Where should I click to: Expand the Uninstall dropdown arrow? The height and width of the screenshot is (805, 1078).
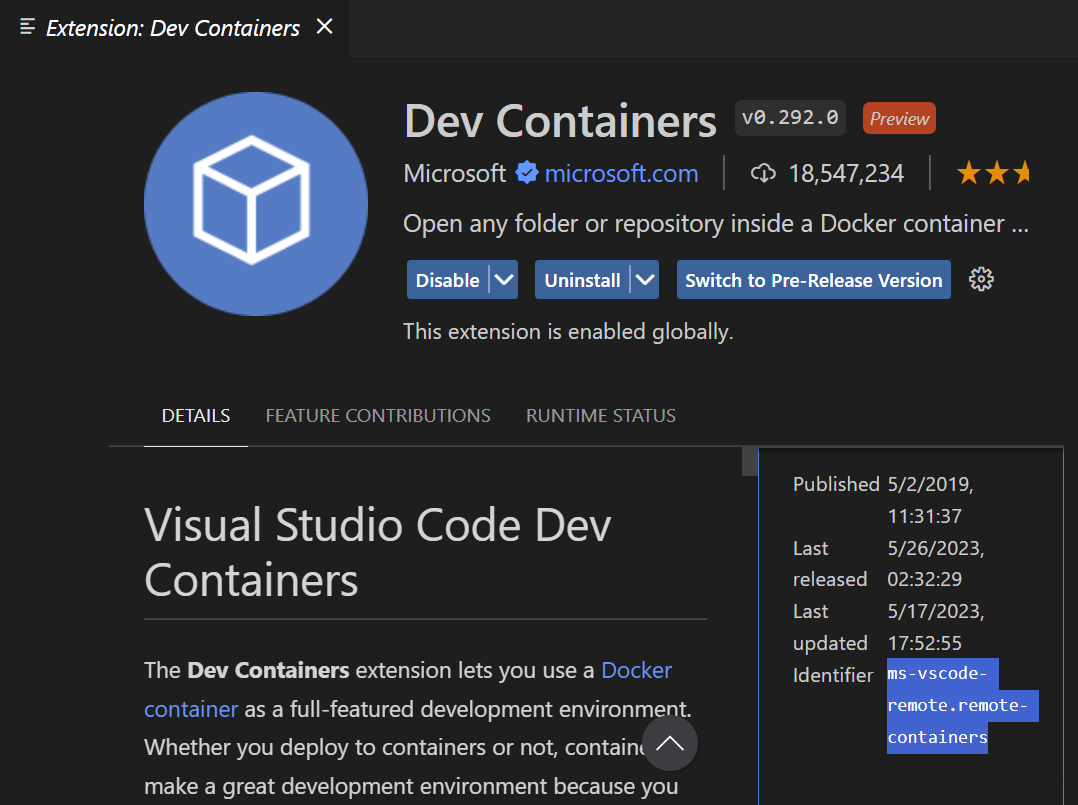(x=645, y=280)
